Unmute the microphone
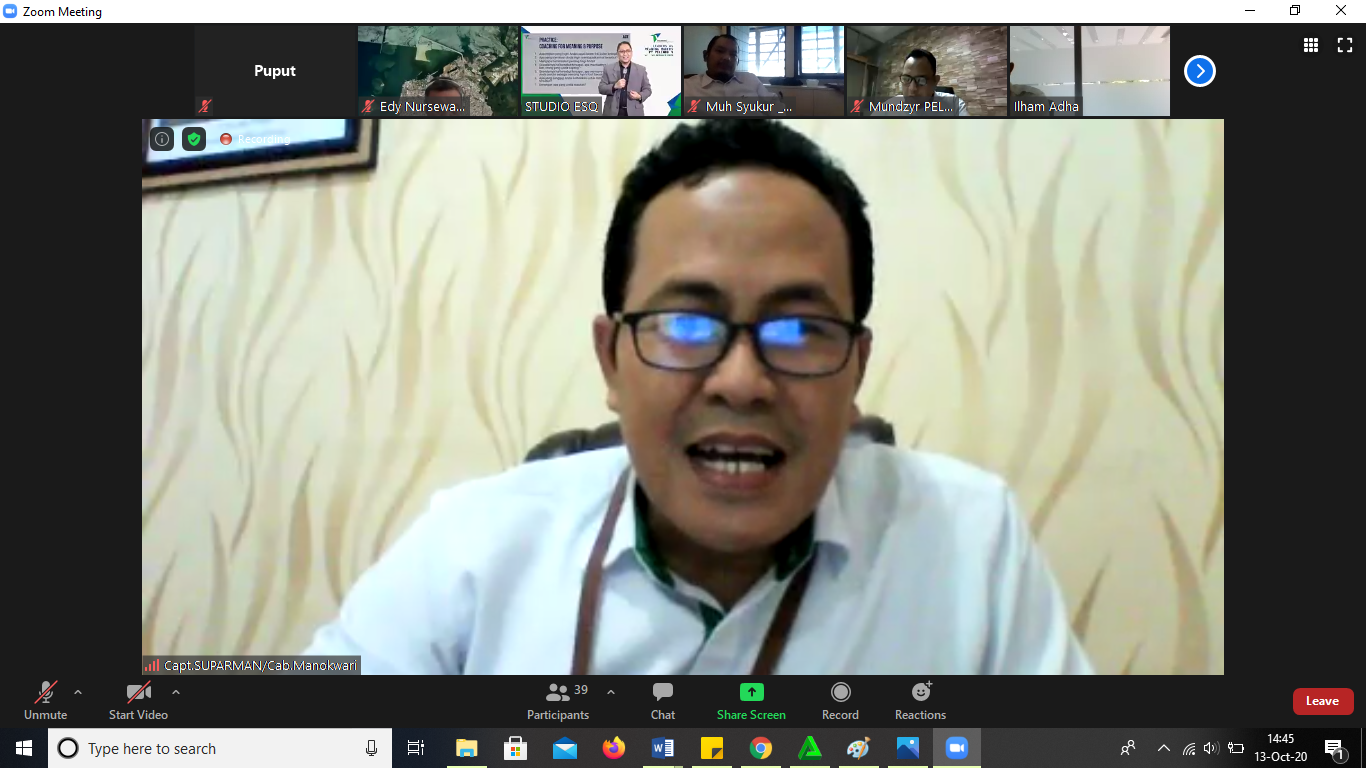 pos(46,701)
